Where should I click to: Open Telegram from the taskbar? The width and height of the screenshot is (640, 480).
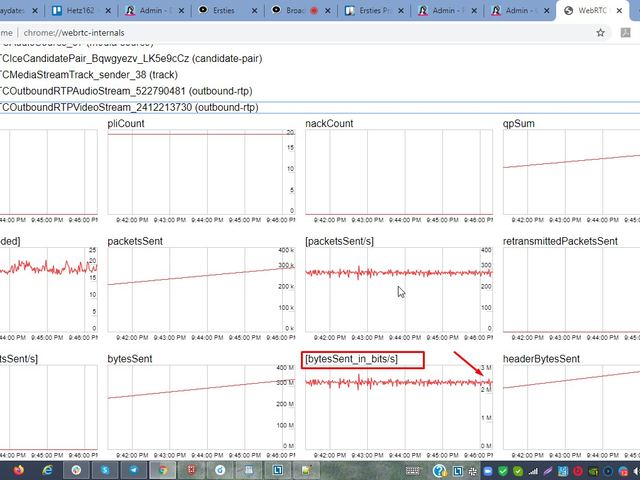(x=134, y=471)
